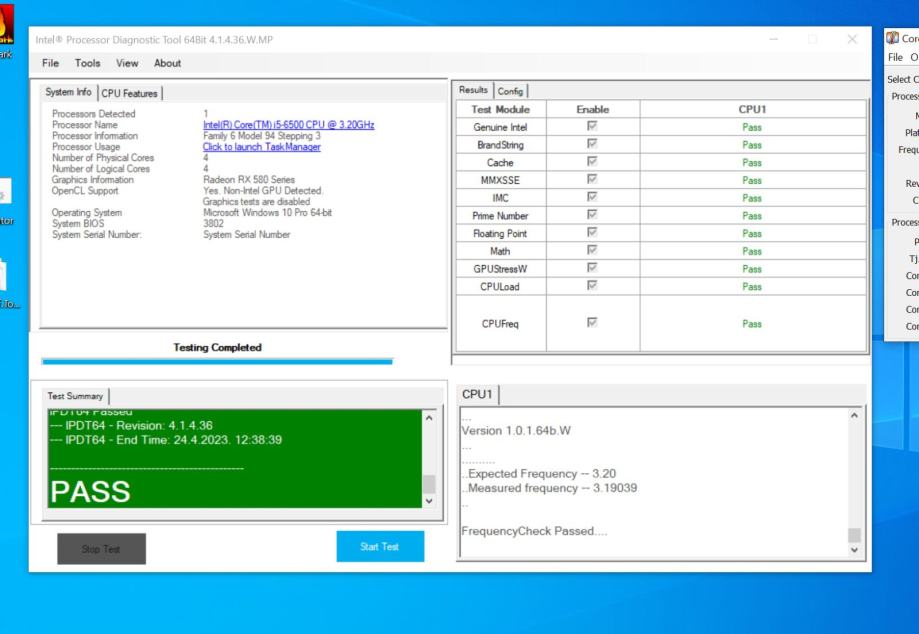Open the View menu
This screenshot has width=919, height=634.
click(x=127, y=63)
